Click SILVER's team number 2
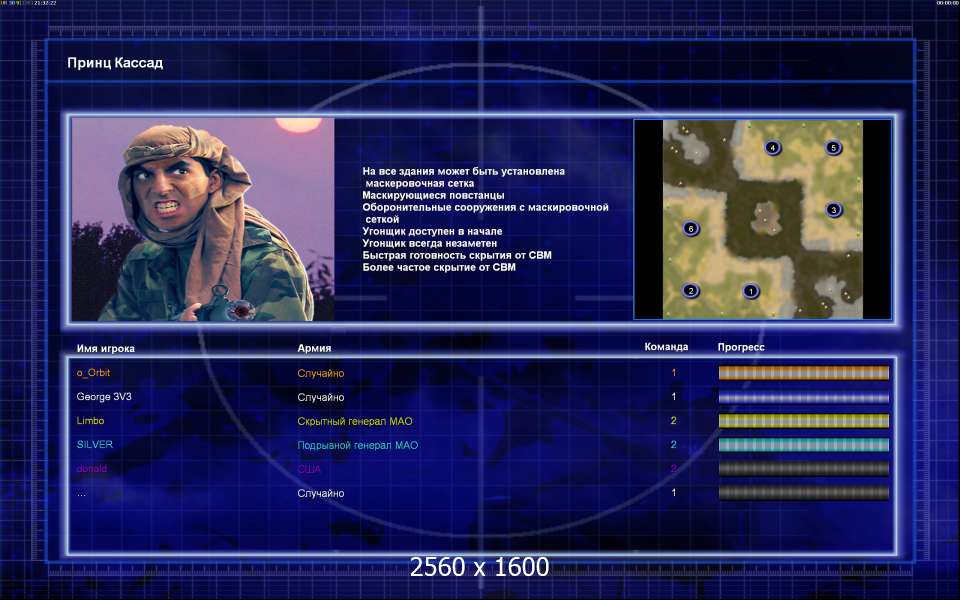960x600 pixels. (673, 444)
